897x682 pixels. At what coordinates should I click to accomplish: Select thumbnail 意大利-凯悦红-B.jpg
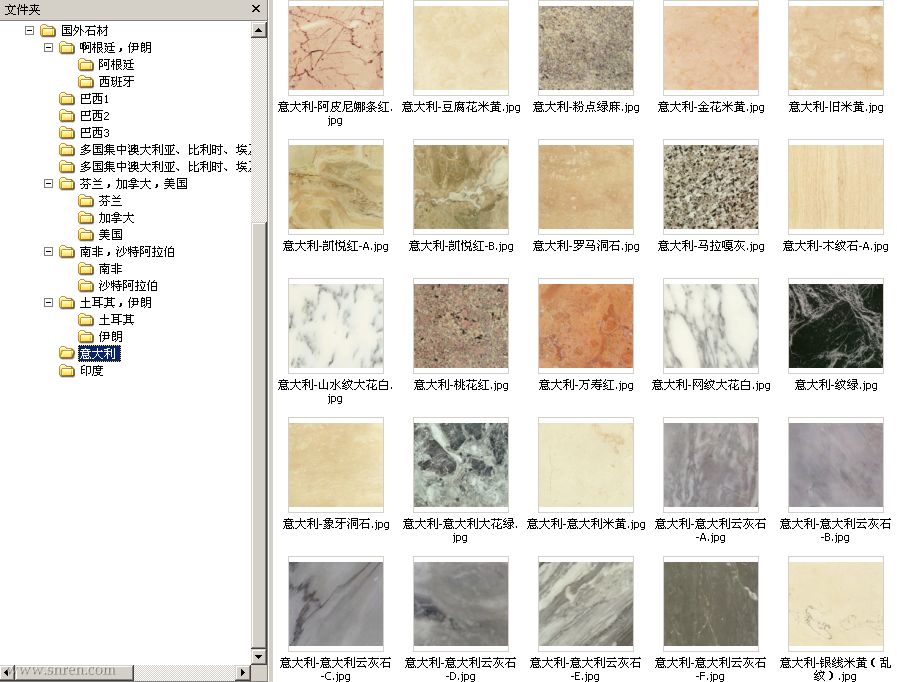[461, 187]
